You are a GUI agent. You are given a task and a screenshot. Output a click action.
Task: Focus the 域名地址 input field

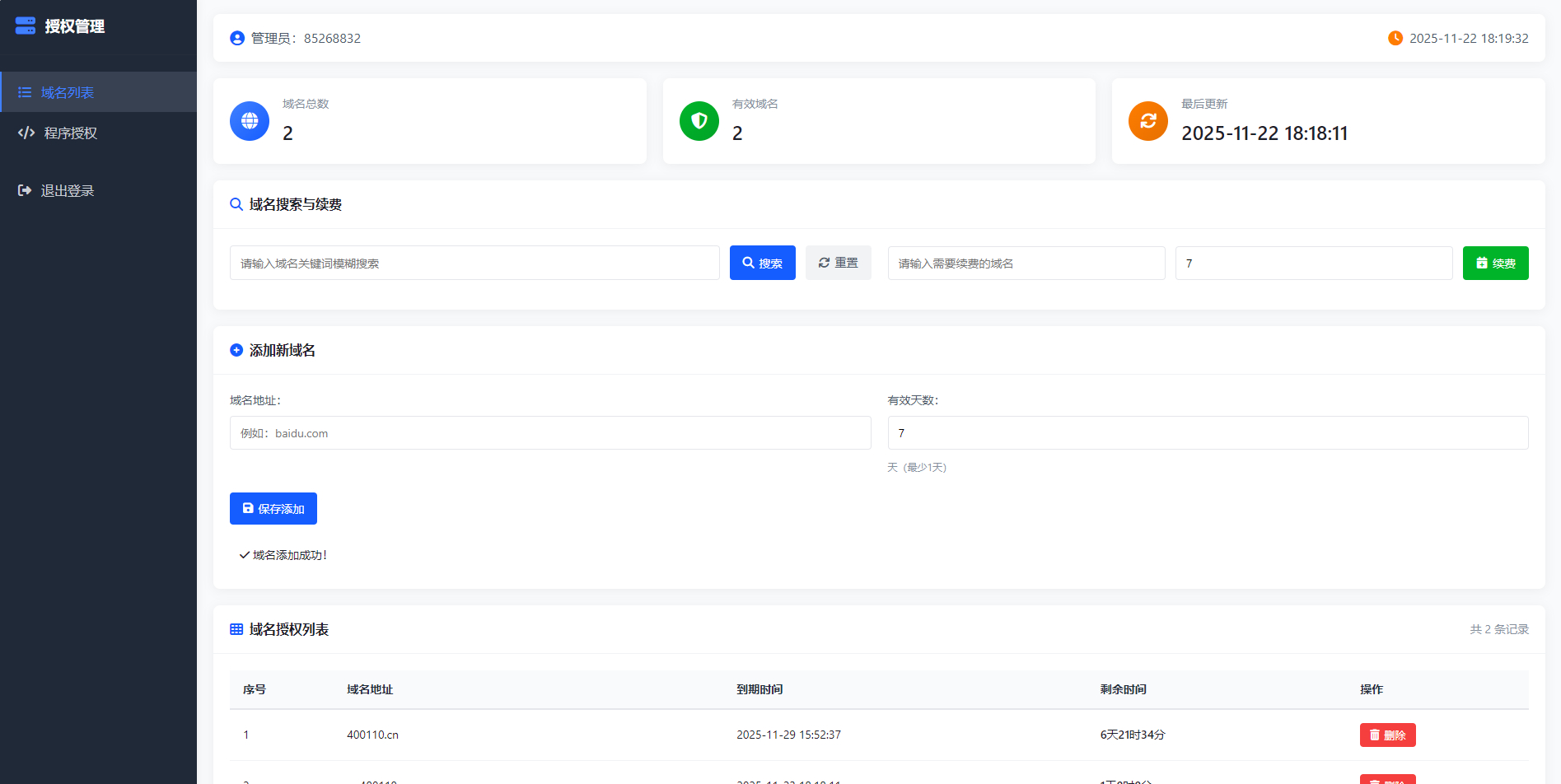pos(550,432)
